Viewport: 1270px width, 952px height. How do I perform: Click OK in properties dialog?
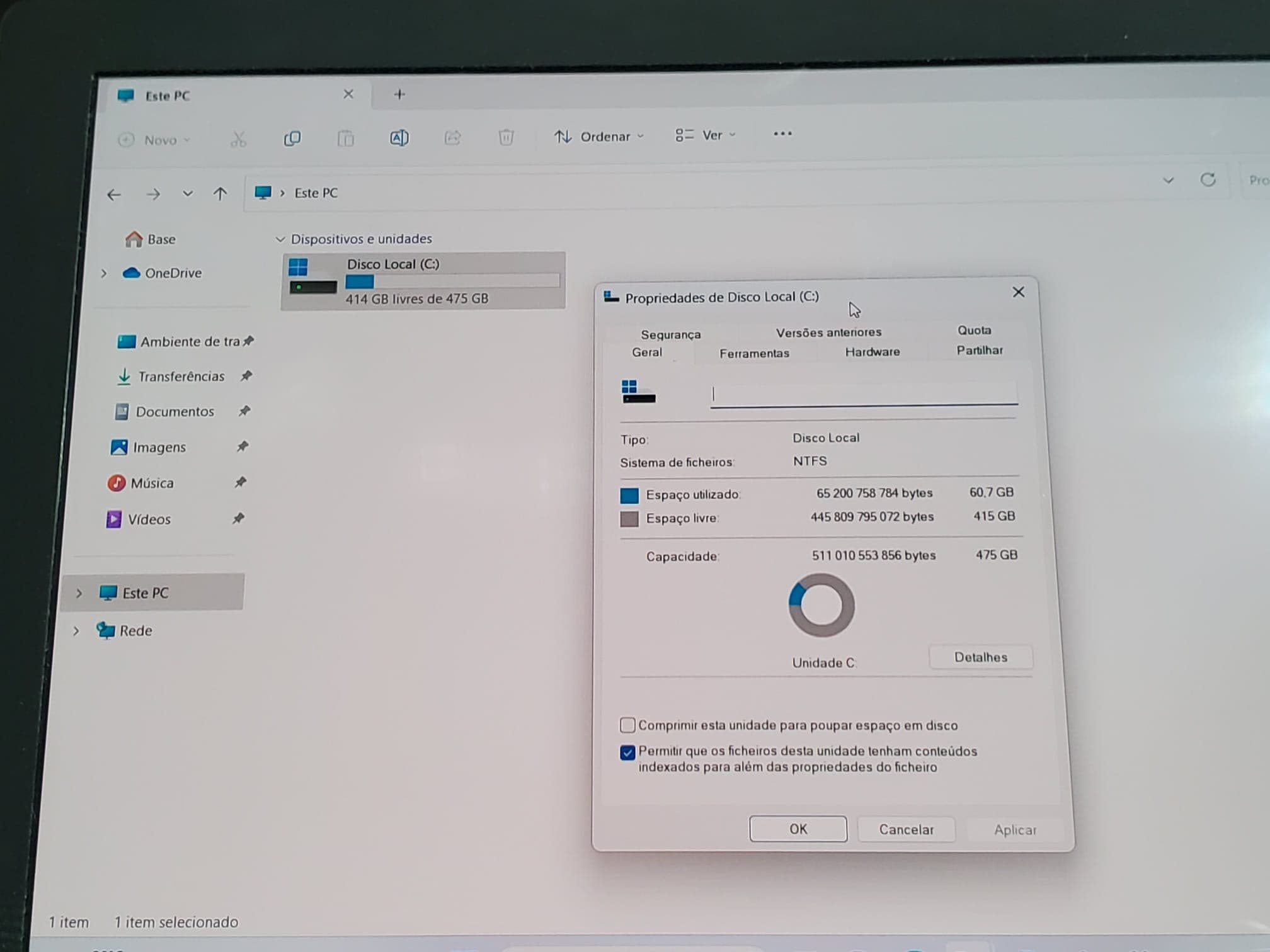(x=798, y=829)
